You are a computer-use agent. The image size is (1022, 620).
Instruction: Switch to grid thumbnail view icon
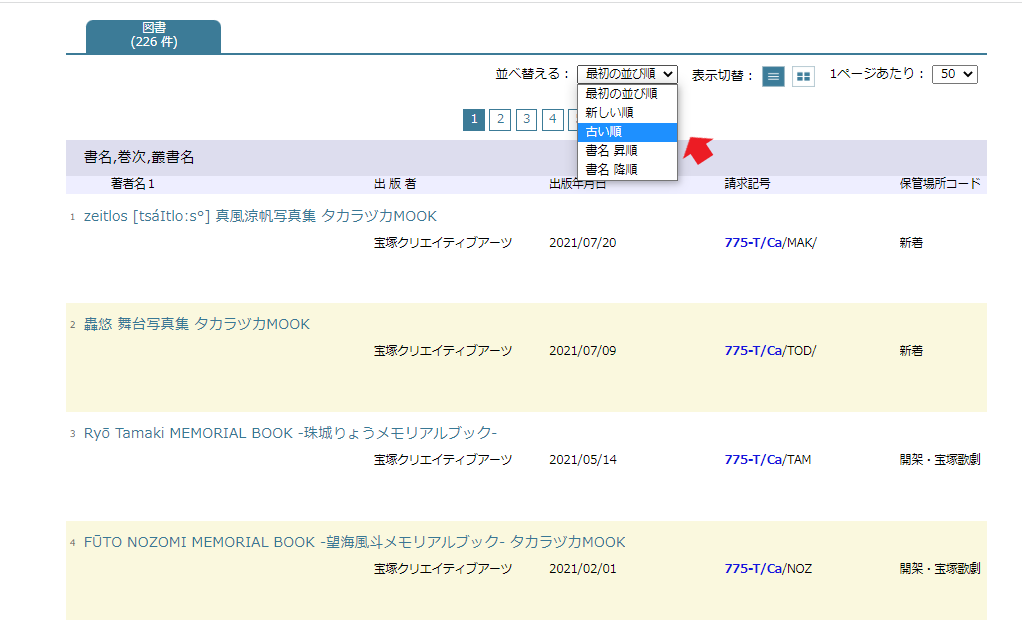[x=804, y=76]
